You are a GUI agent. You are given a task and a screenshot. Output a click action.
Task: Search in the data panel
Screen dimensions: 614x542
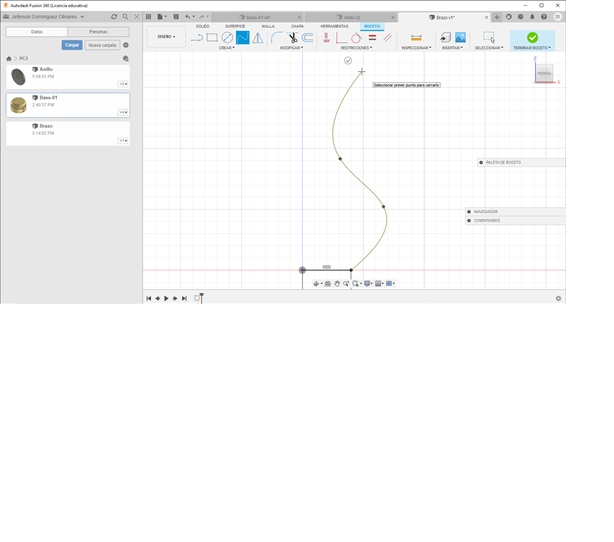125,17
